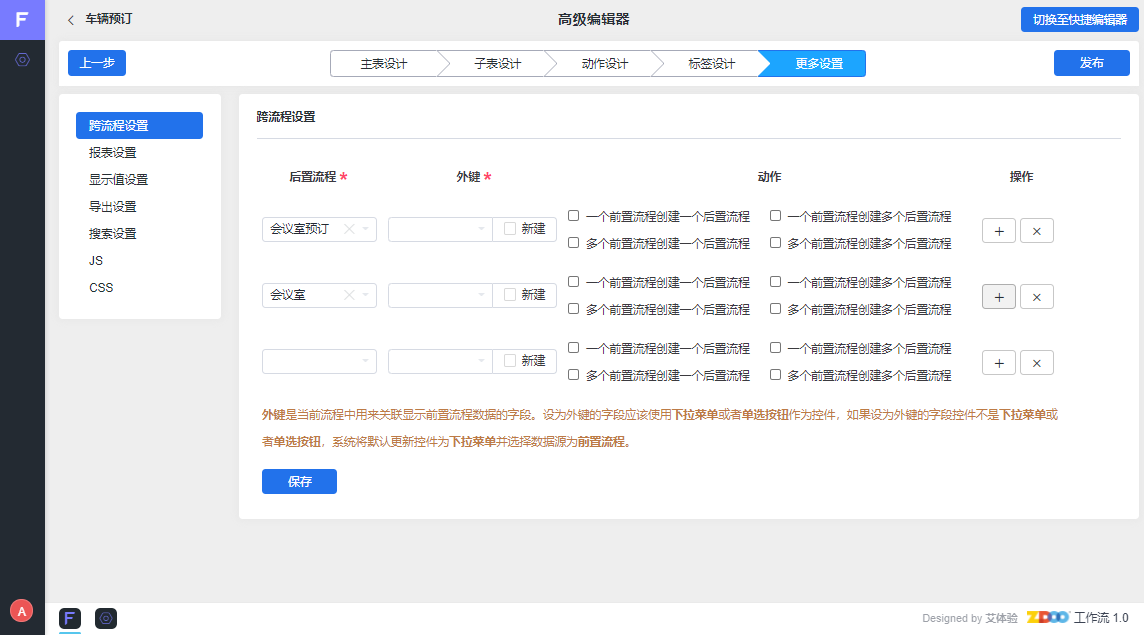Open the 外键 dropdown for 会议室 row
Viewport: 1144px width, 635px height.
pos(440,295)
